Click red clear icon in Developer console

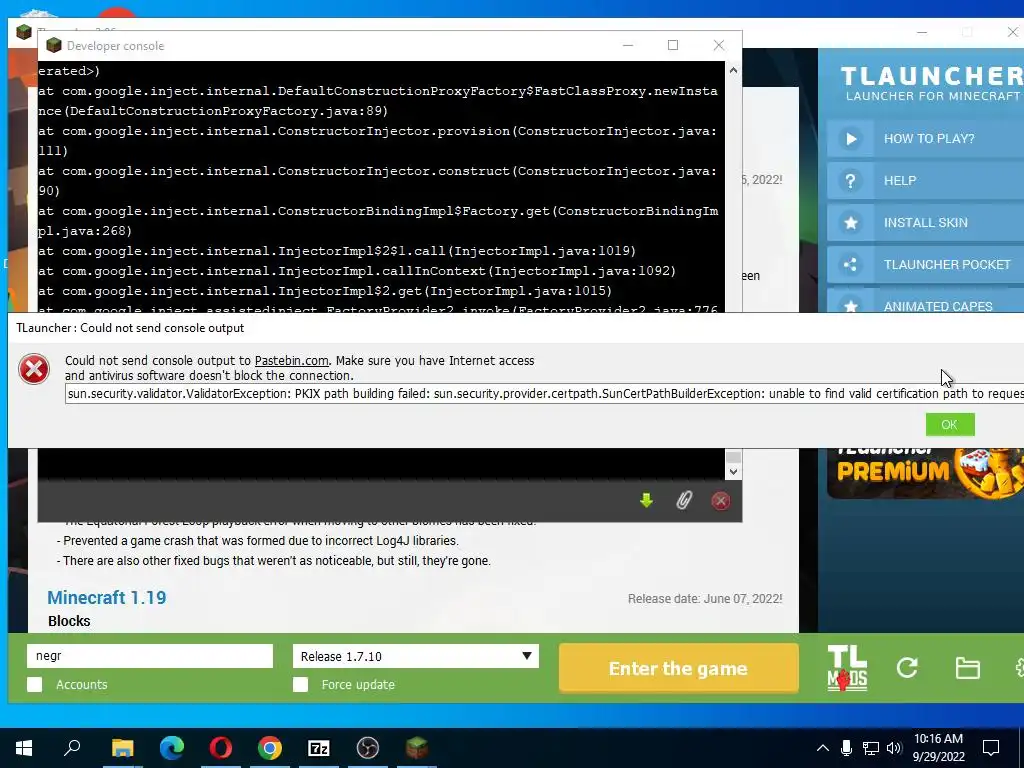[720, 501]
